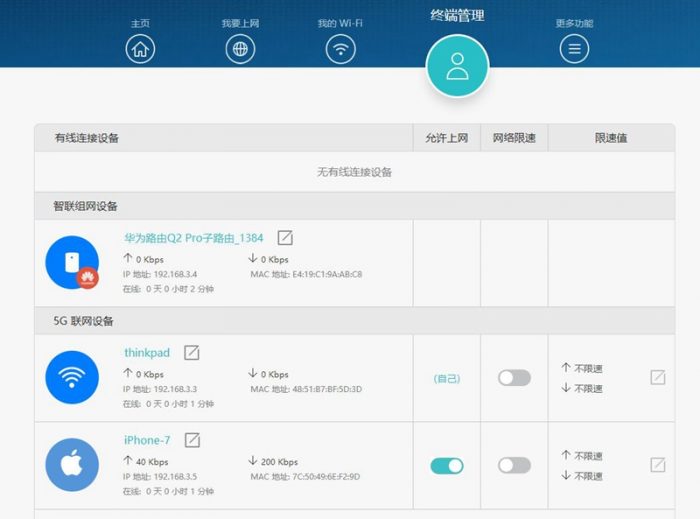
Task: Click the 我要上网 globe icon
Action: (x=240, y=48)
